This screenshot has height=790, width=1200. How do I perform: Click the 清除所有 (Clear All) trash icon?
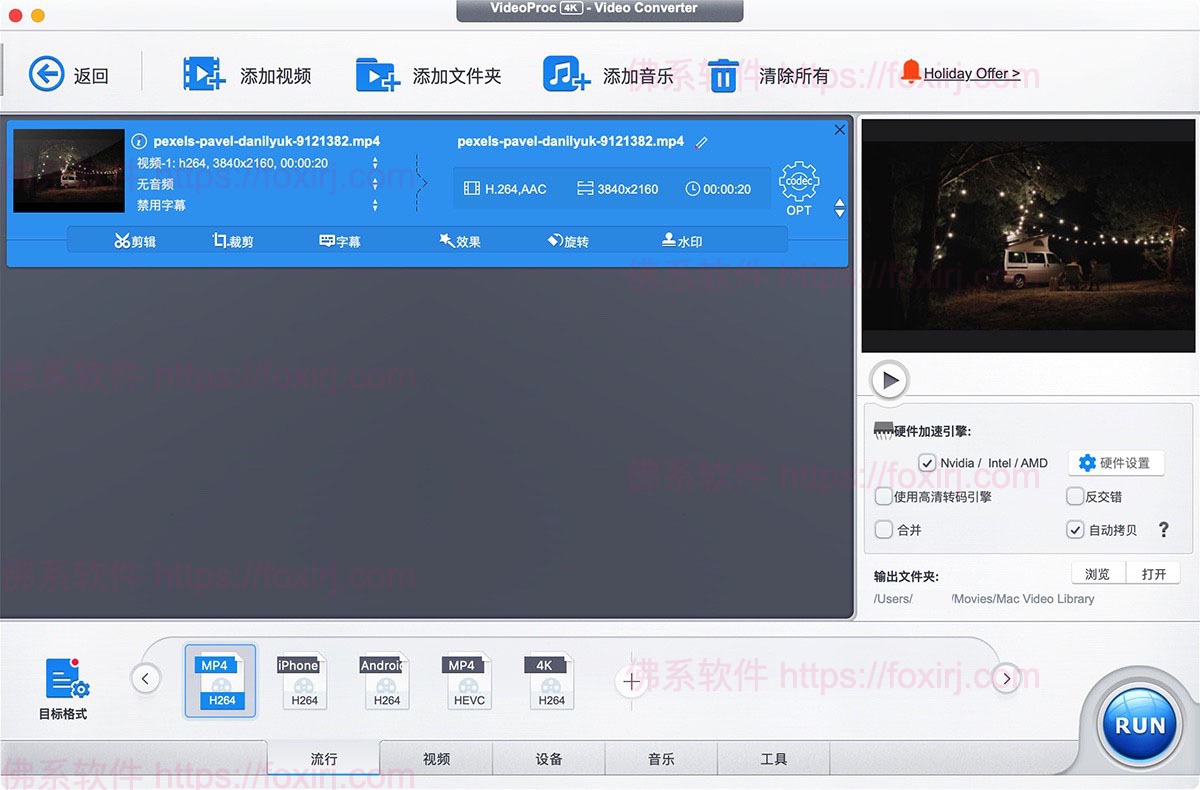pyautogui.click(x=724, y=74)
